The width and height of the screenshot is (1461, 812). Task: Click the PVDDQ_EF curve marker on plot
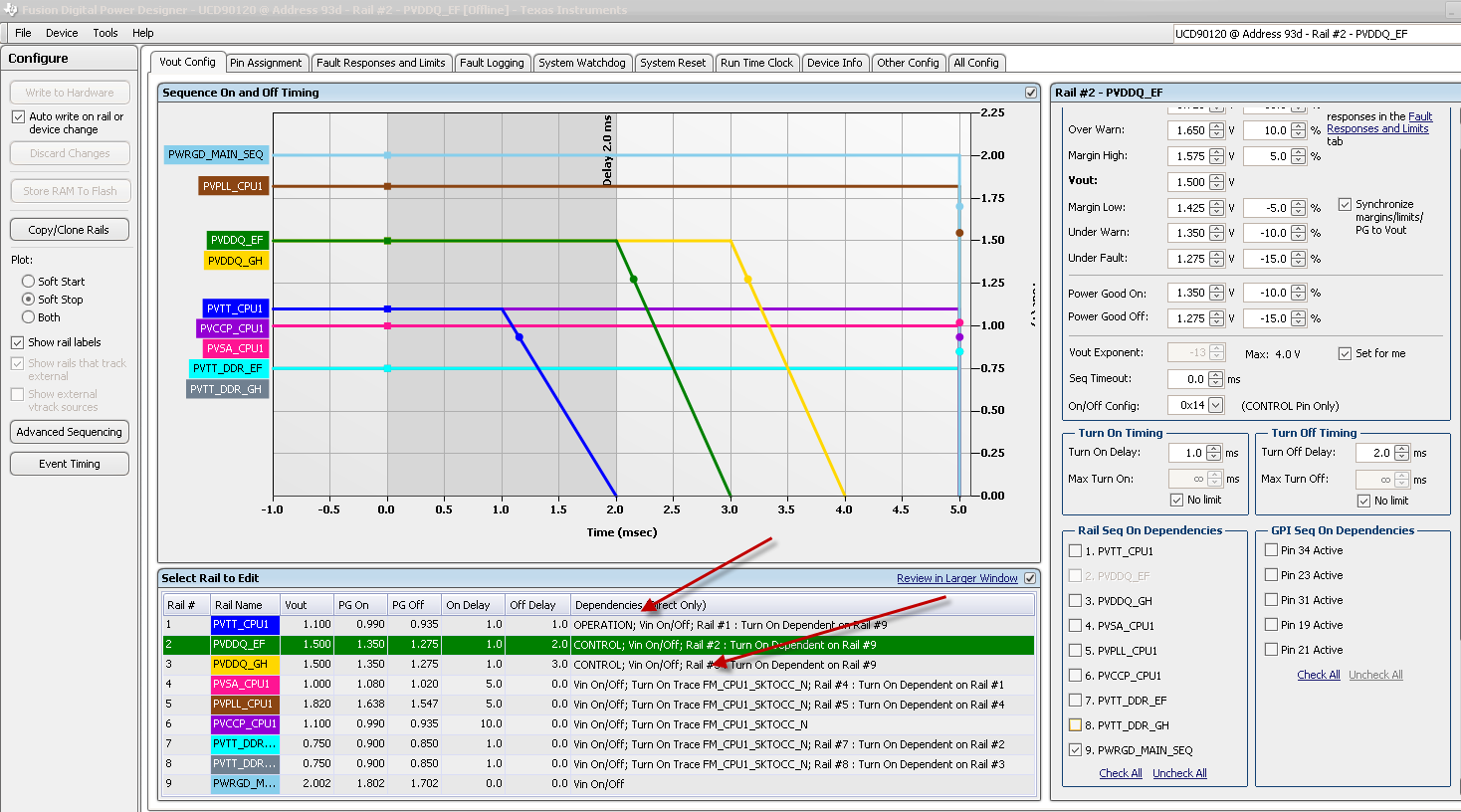(634, 280)
